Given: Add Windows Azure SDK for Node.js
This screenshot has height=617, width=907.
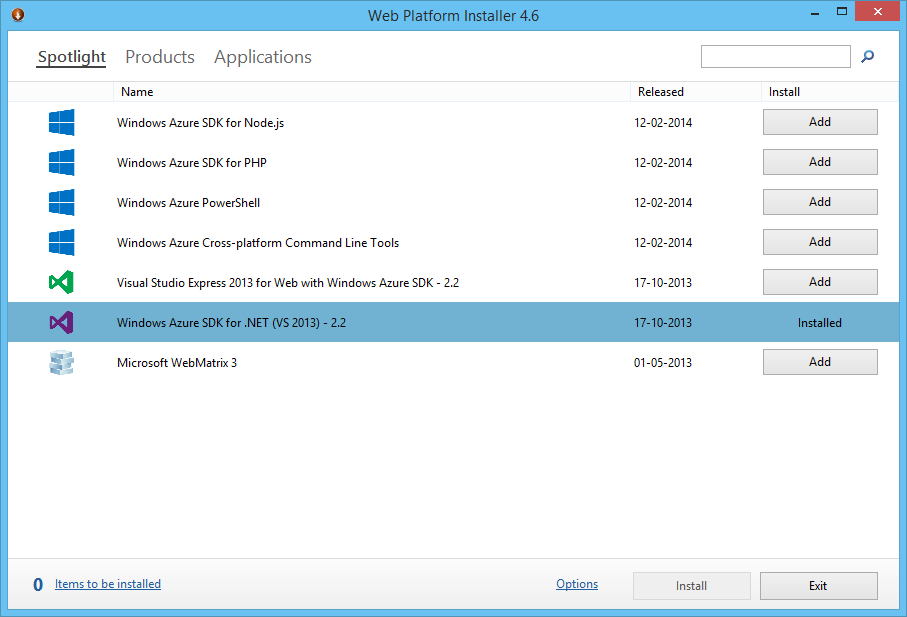Looking at the screenshot, I should [820, 122].
